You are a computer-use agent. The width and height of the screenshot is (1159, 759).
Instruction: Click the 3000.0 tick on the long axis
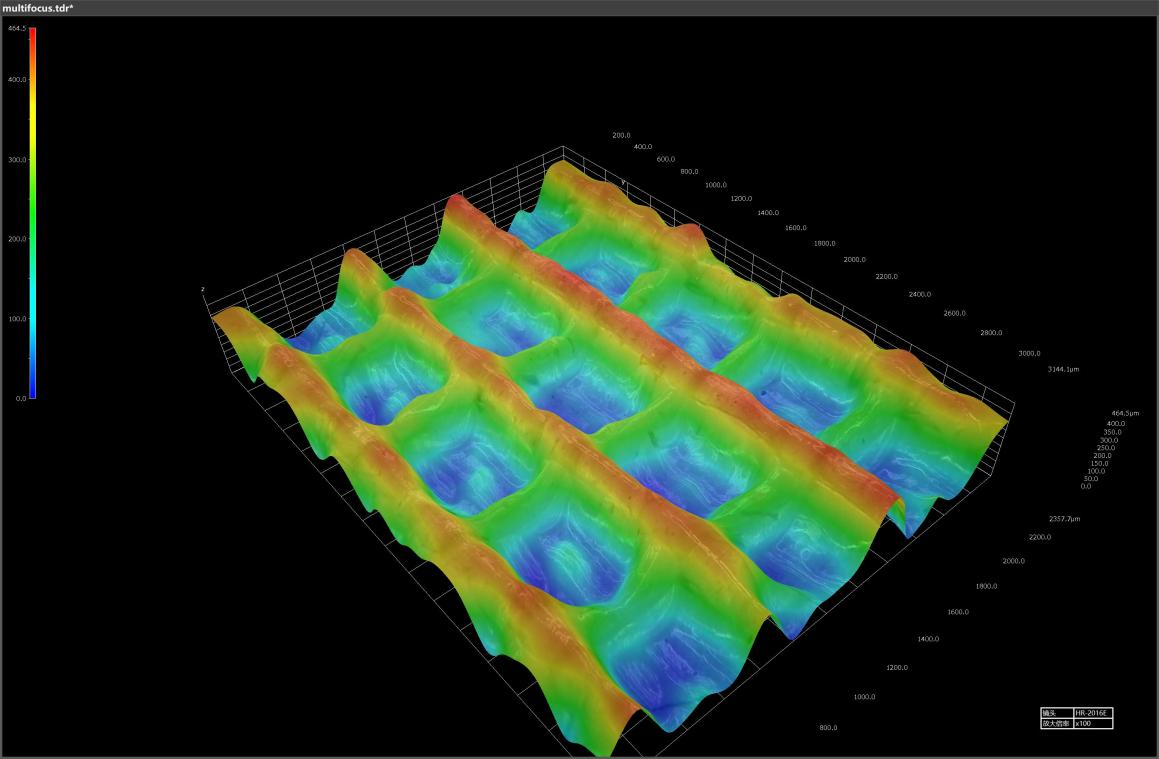coord(1029,353)
